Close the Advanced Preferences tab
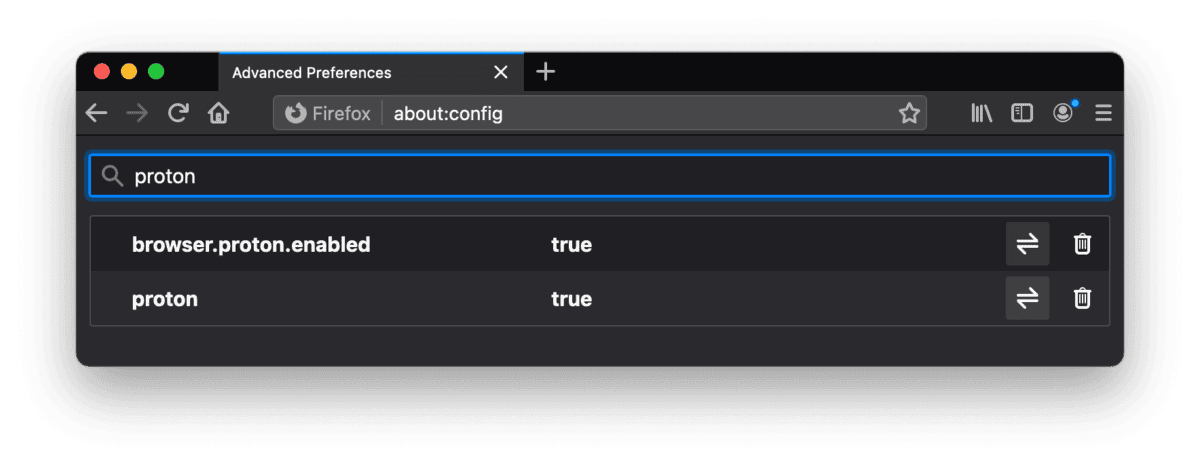Screen dimensions: 1200x467 pos(501,72)
